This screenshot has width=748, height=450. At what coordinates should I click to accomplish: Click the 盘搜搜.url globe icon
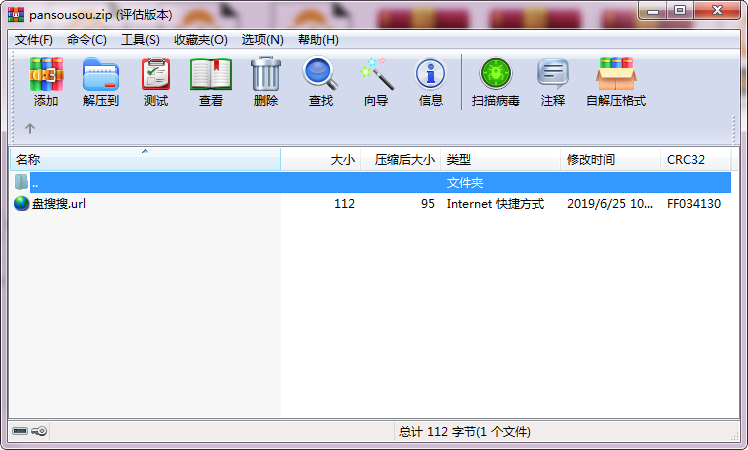[x=21, y=204]
